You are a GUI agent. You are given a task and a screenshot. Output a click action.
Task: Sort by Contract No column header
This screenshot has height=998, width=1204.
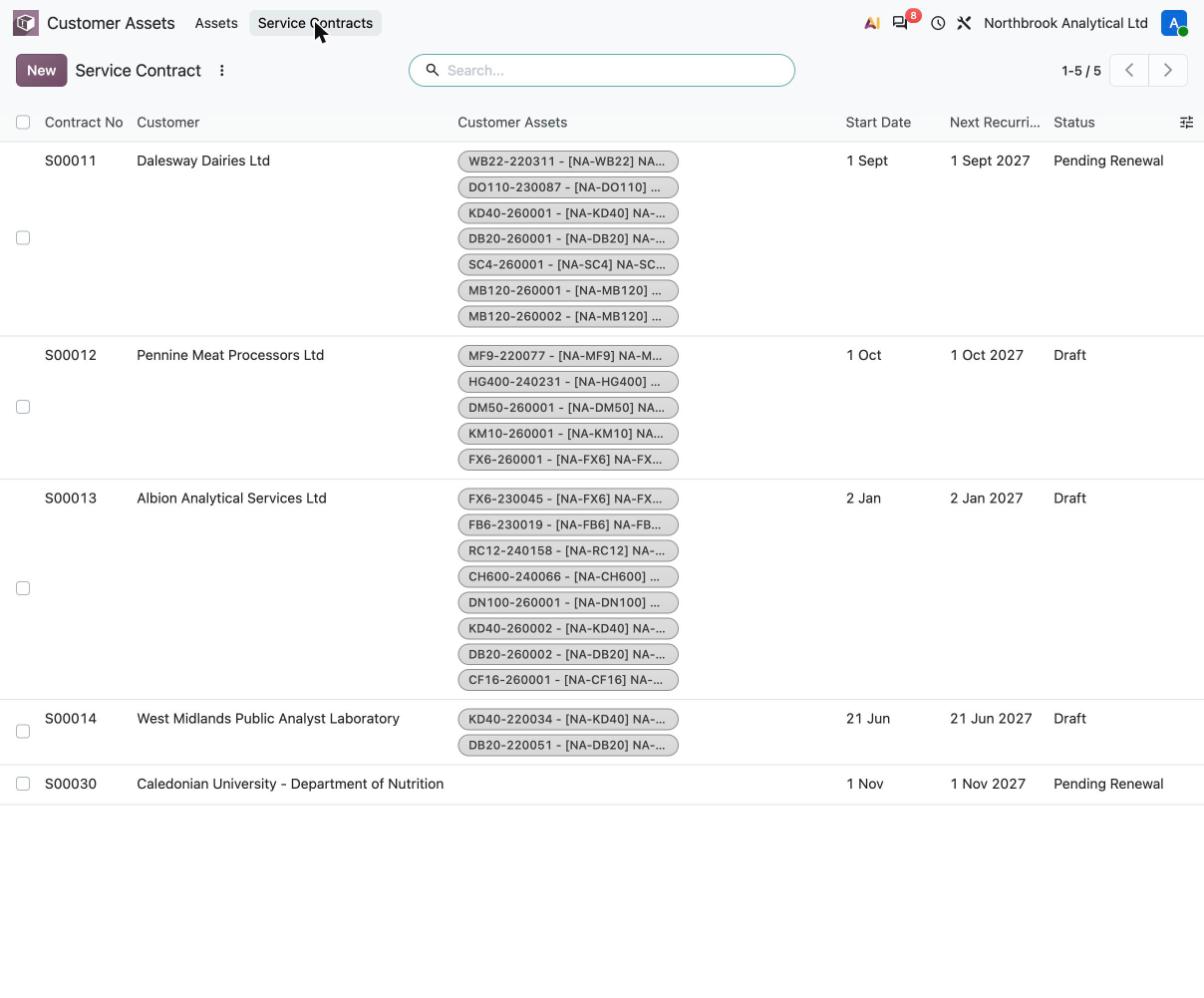tap(84, 122)
